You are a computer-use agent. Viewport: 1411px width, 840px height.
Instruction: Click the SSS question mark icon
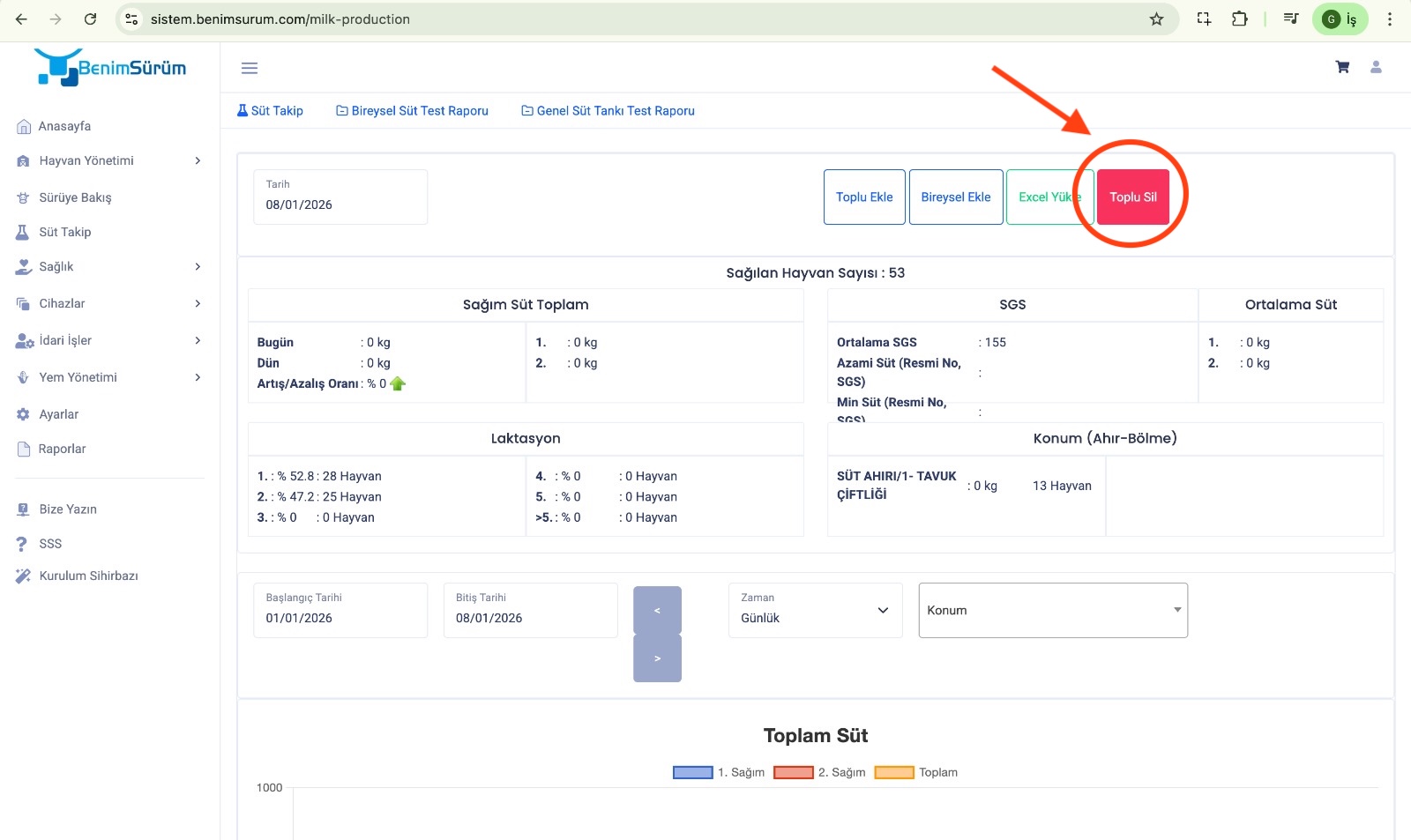click(23, 544)
